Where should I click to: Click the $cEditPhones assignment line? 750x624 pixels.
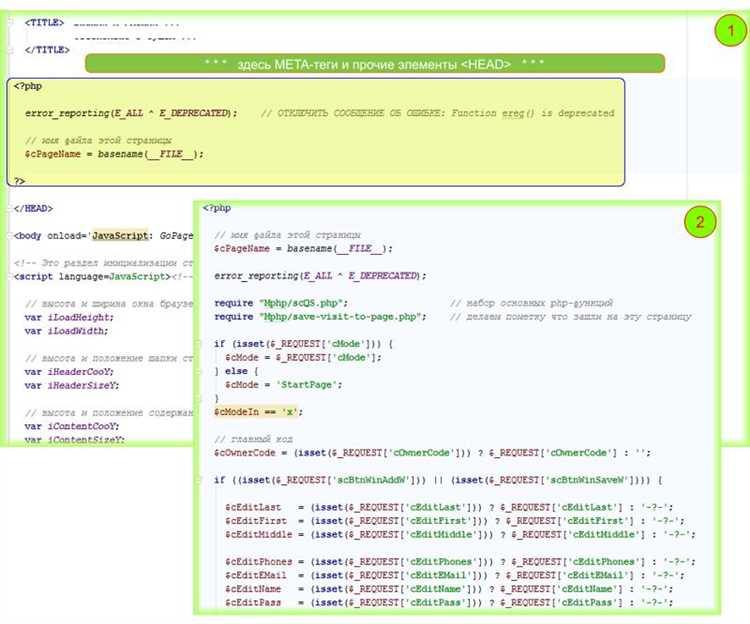[x=460, y=562]
